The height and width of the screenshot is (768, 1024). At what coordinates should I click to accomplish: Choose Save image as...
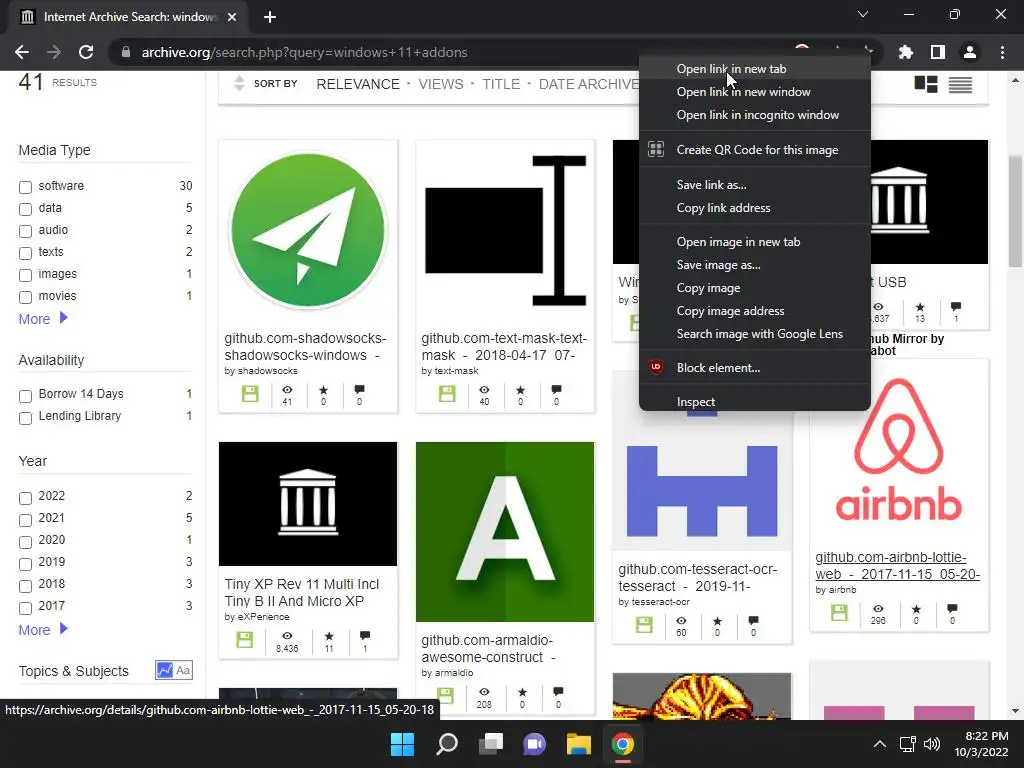pyautogui.click(x=754, y=264)
